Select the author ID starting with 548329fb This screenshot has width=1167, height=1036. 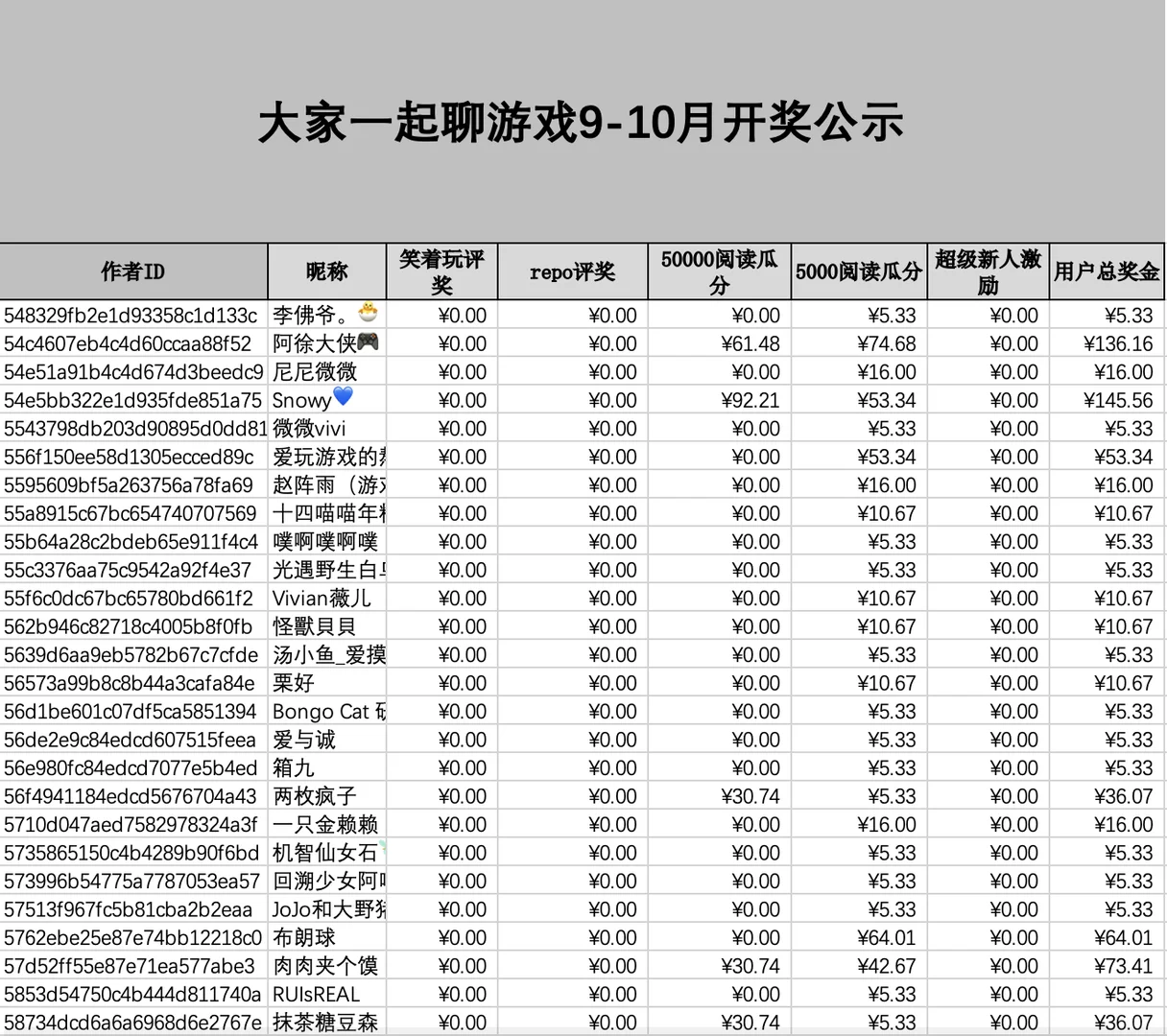point(133,315)
